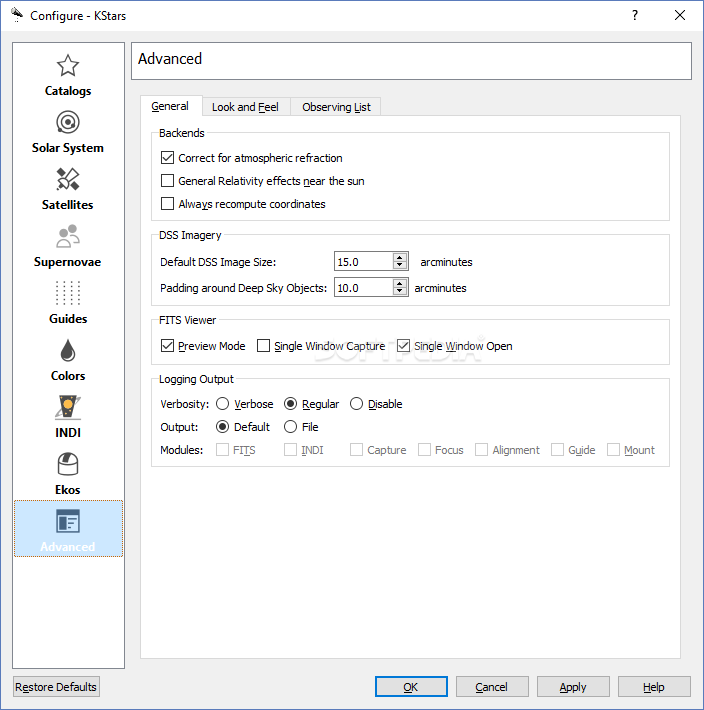Open the INDI settings page

coord(68,417)
